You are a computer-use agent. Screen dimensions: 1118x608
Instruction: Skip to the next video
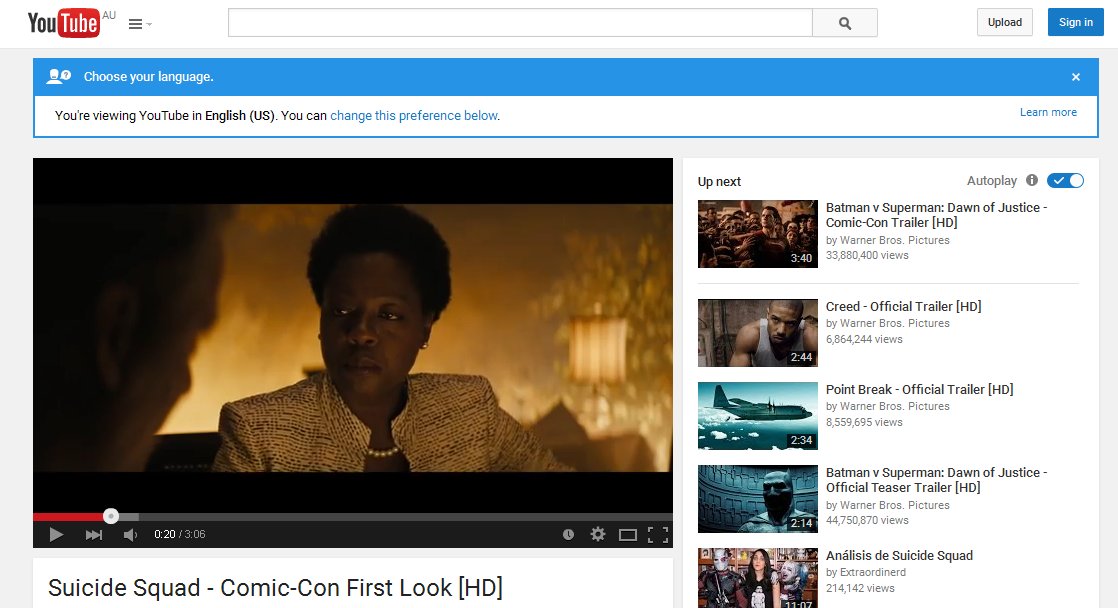click(93, 535)
